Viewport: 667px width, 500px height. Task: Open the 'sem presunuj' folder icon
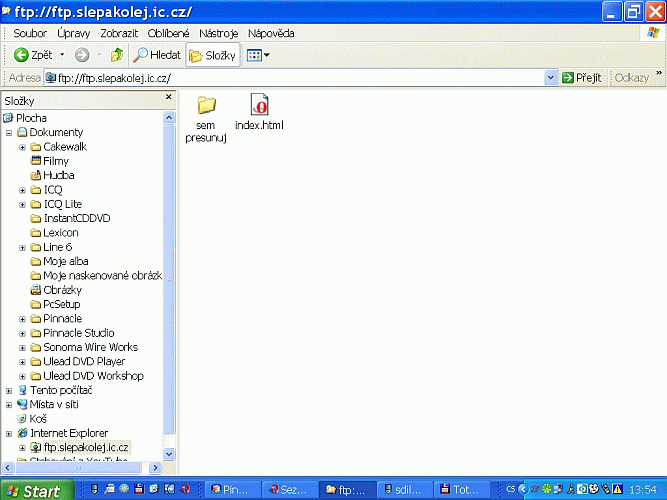[207, 106]
